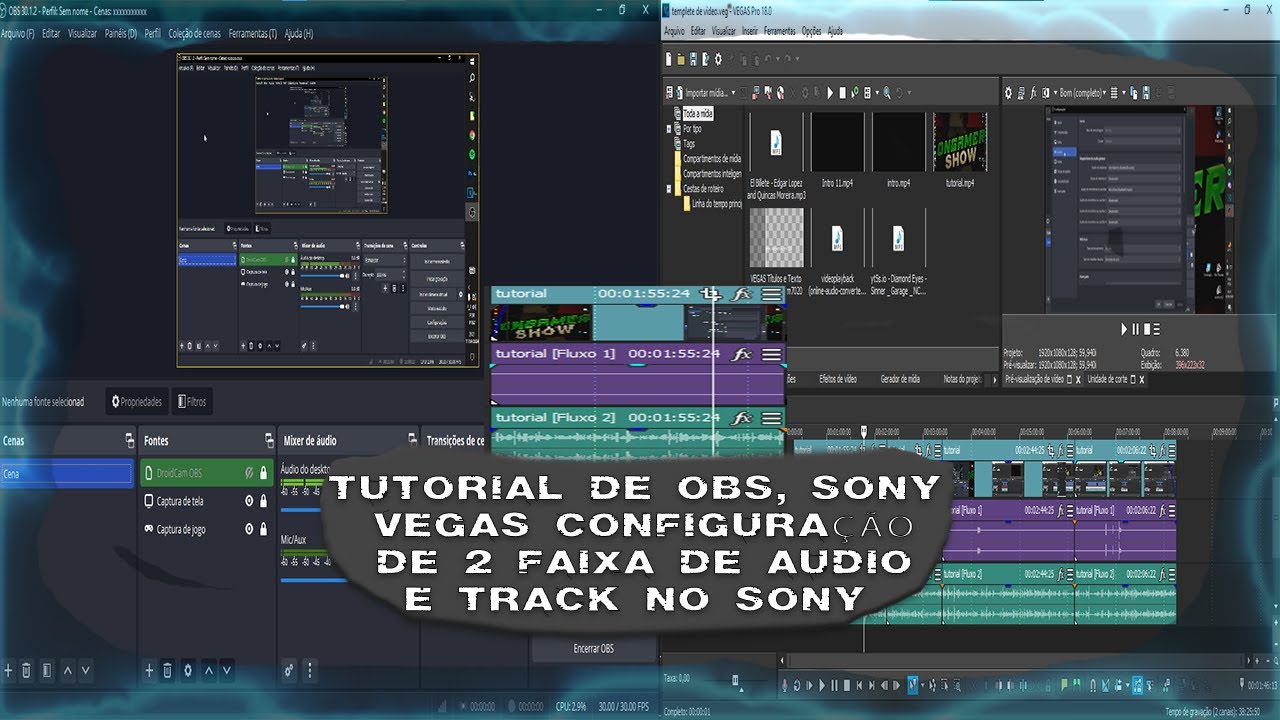The height and width of the screenshot is (720, 1280).
Task: Toggle loop playback in VEGAS transport bar
Action: tap(797, 686)
